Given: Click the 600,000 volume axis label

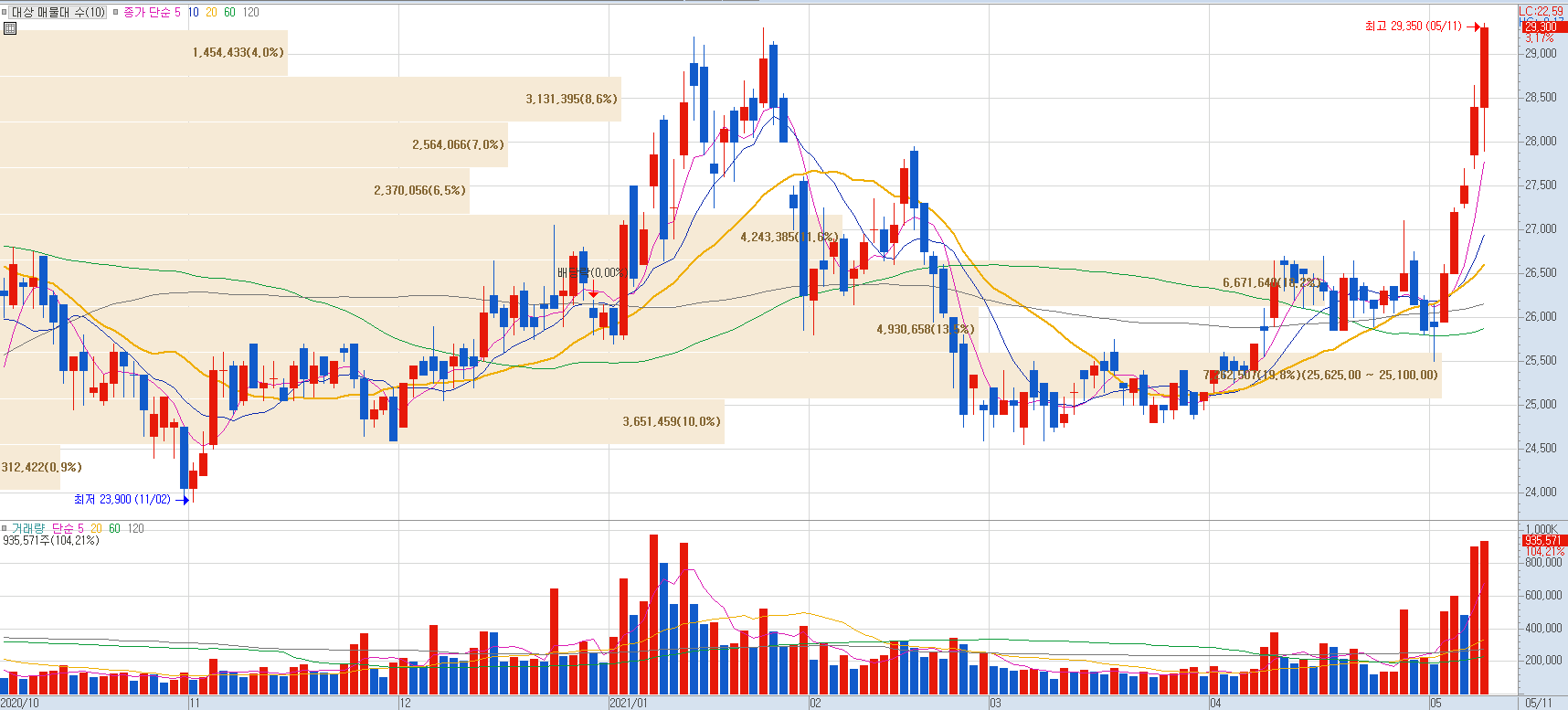Looking at the screenshot, I should [1543, 595].
